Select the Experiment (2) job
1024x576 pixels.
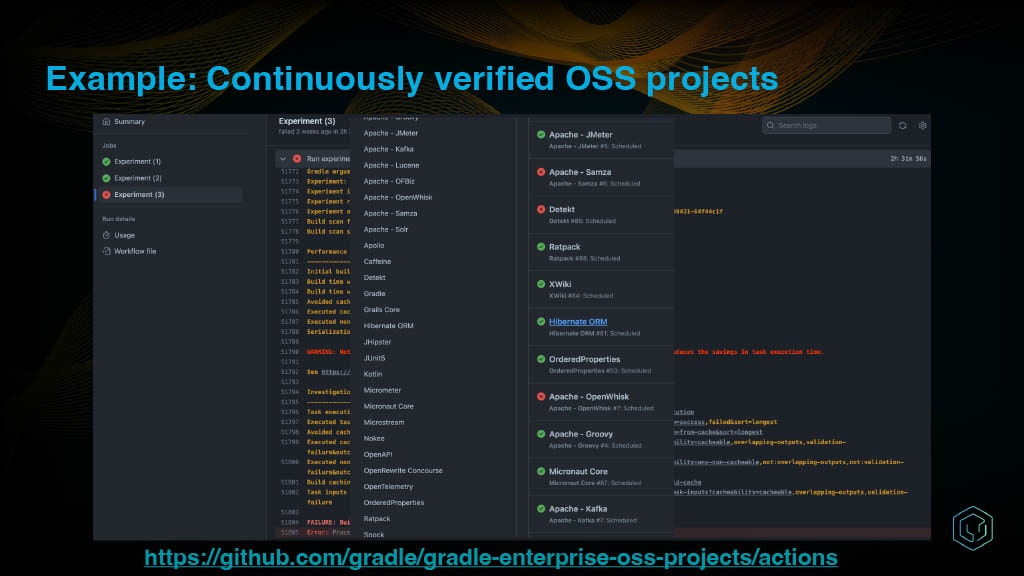point(137,178)
